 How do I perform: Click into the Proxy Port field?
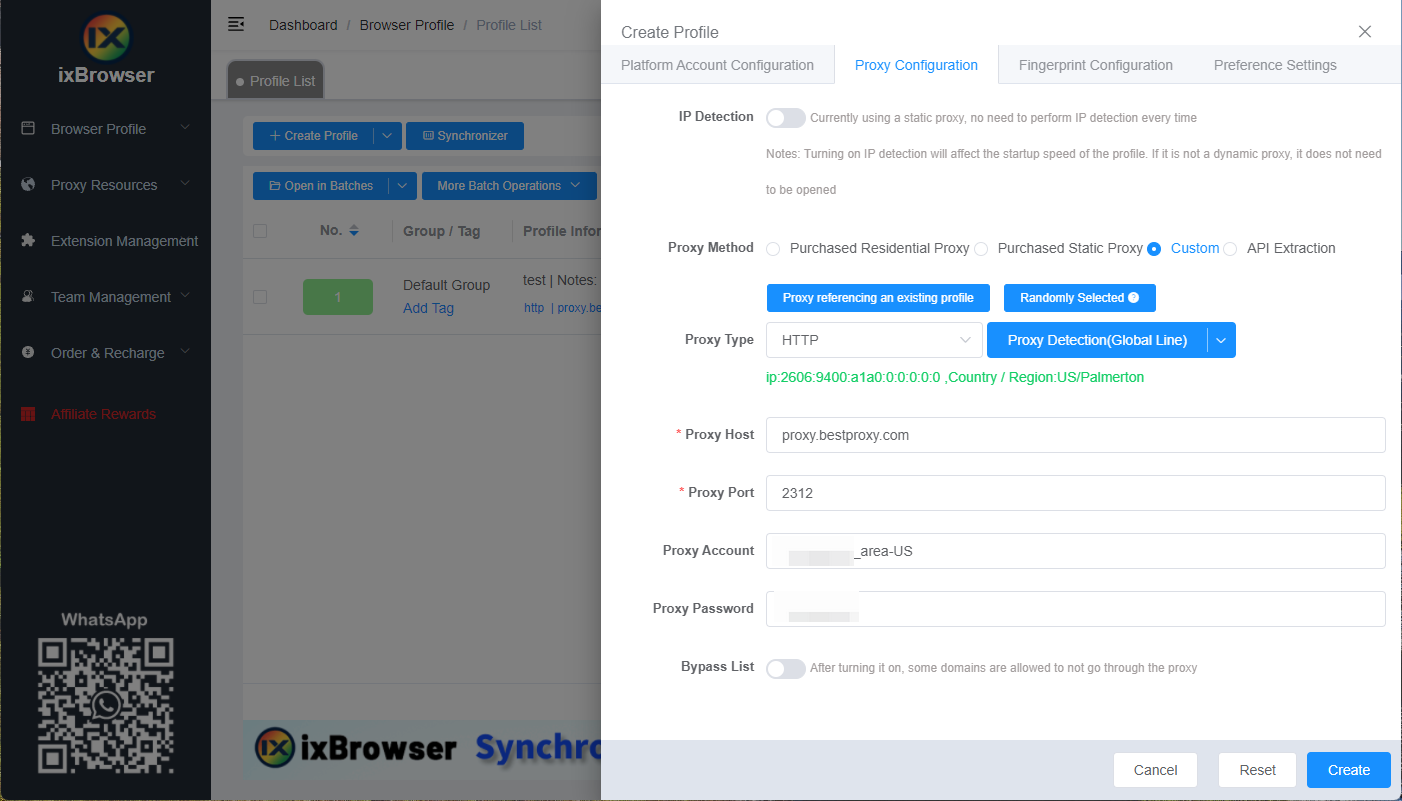coord(1075,493)
